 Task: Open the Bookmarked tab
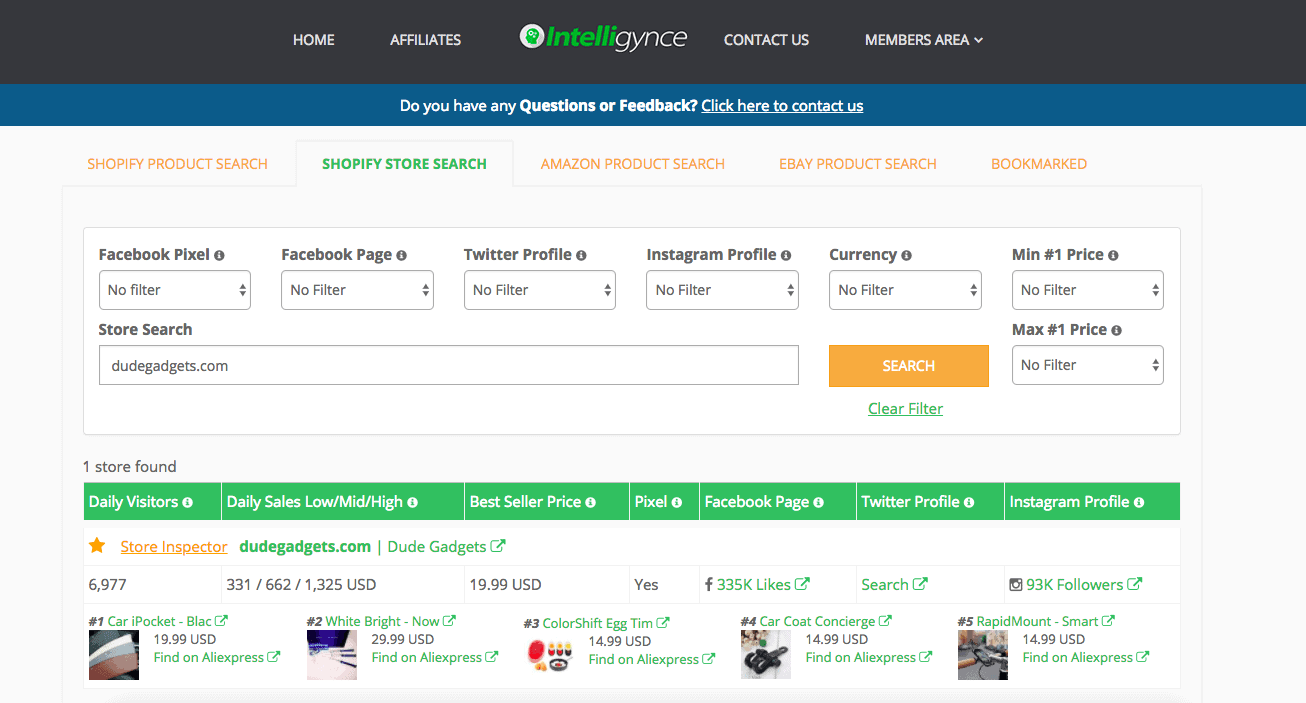coord(1039,164)
